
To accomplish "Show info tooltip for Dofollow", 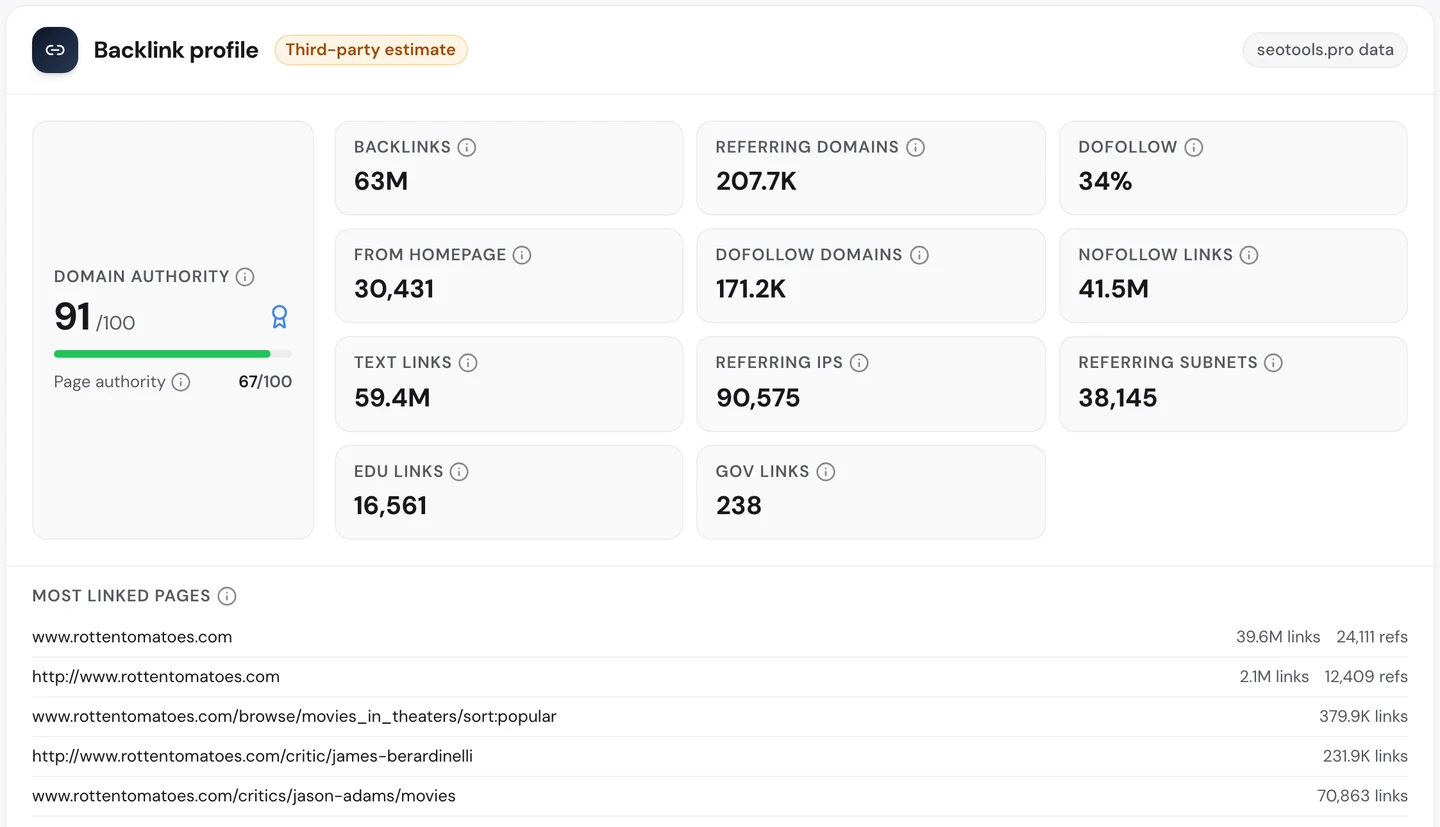I will click(x=1193, y=147).
